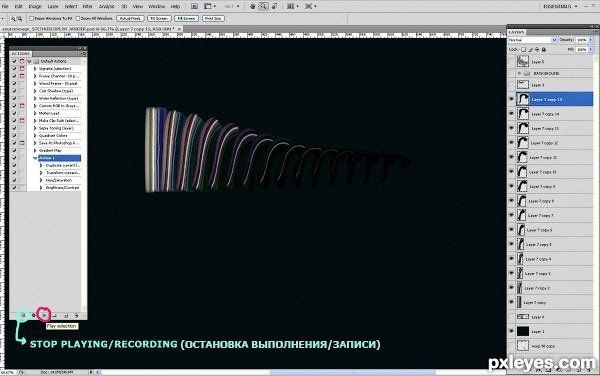The height and width of the screenshot is (376, 600).
Task: Open the Image menu
Action: click(35, 7)
